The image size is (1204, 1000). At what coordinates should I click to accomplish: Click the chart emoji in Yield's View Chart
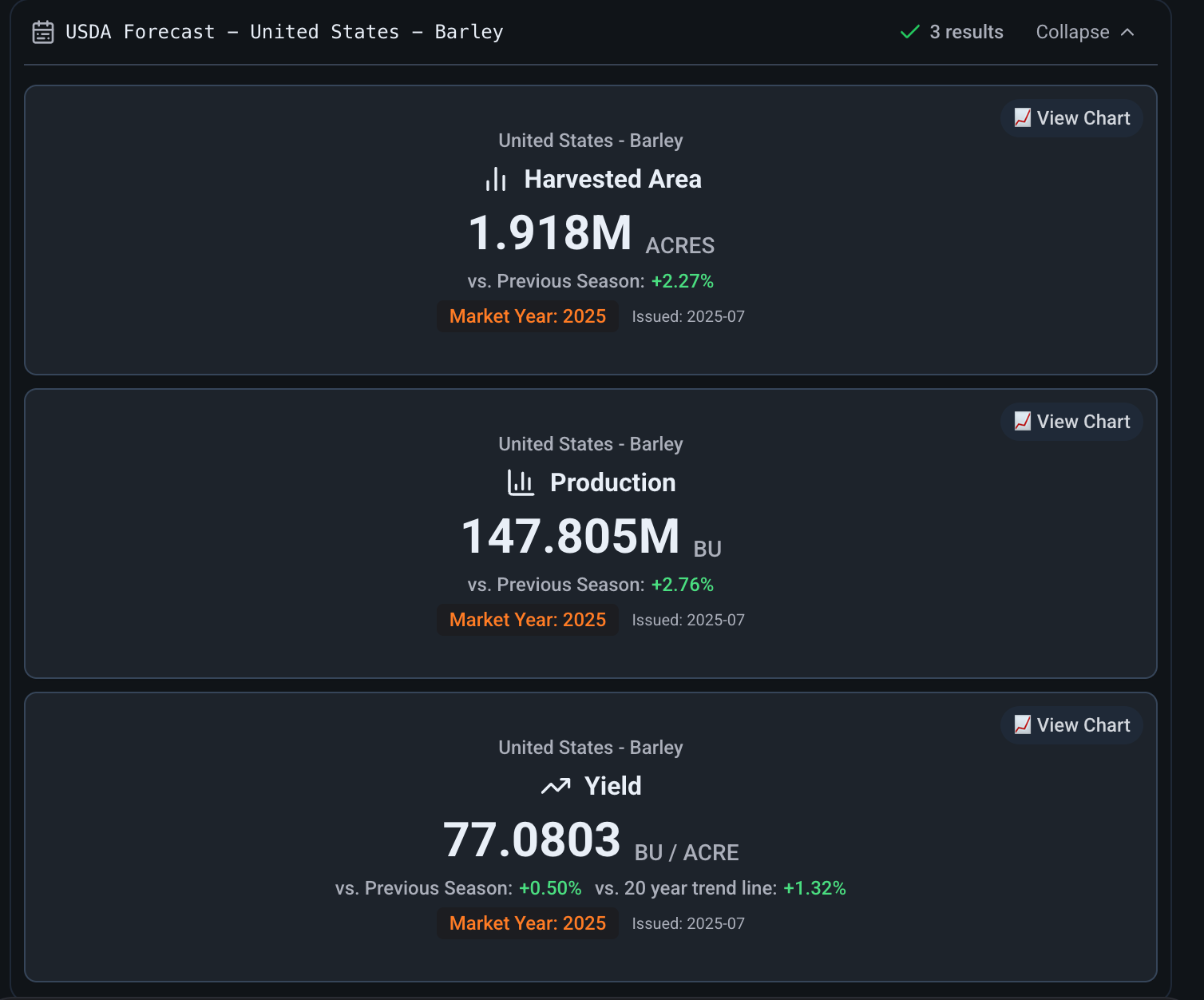tap(1022, 725)
